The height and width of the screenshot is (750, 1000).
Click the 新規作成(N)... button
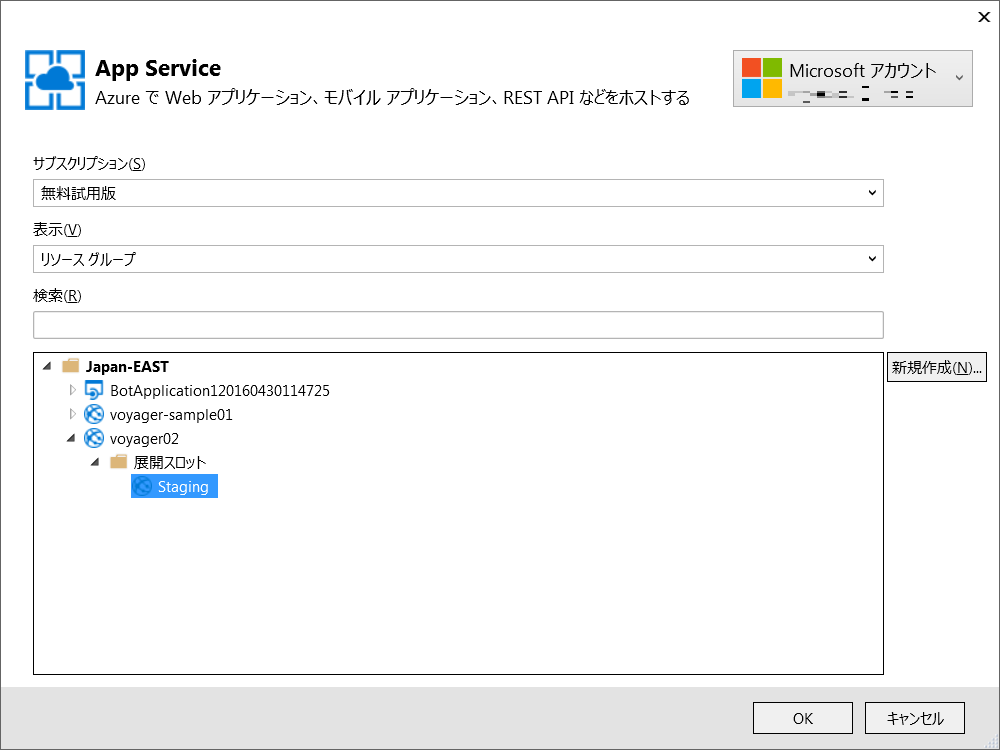click(936, 367)
